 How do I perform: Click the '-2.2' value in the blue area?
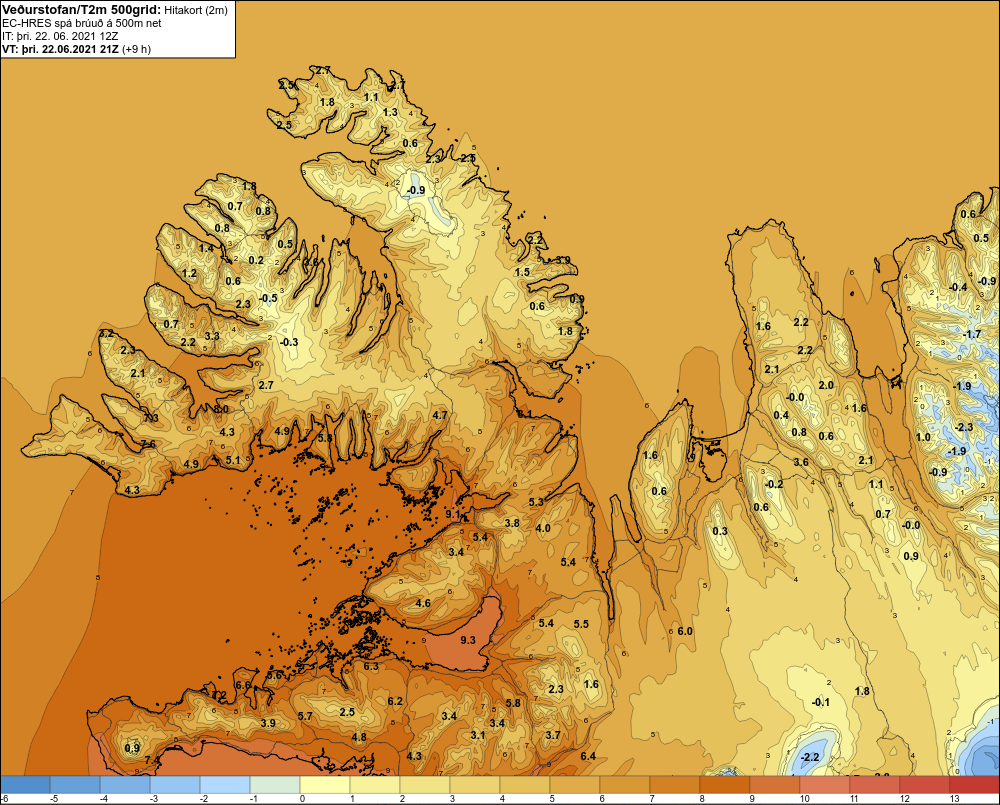(809, 757)
